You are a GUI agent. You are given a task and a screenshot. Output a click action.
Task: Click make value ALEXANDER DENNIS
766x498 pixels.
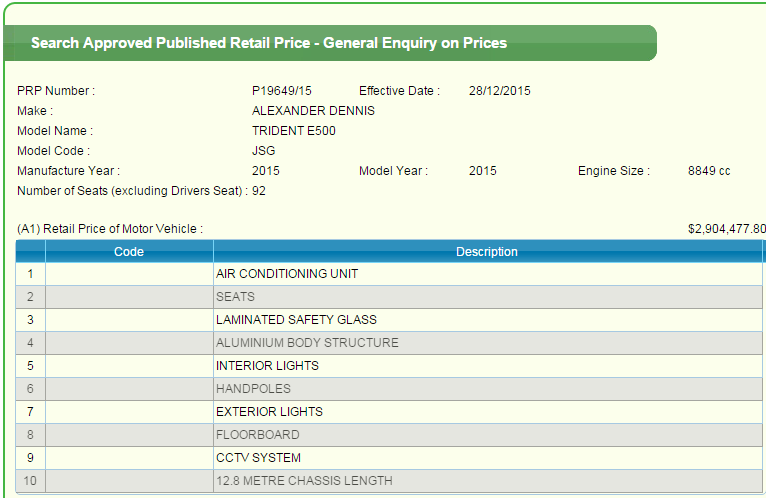tap(313, 111)
